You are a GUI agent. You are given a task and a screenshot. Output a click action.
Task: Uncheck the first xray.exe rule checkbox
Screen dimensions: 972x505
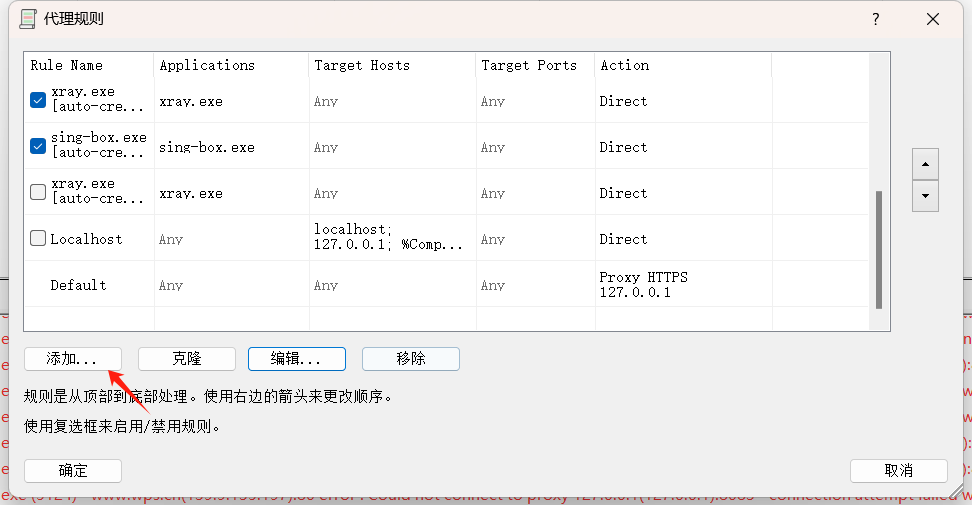coord(38,100)
